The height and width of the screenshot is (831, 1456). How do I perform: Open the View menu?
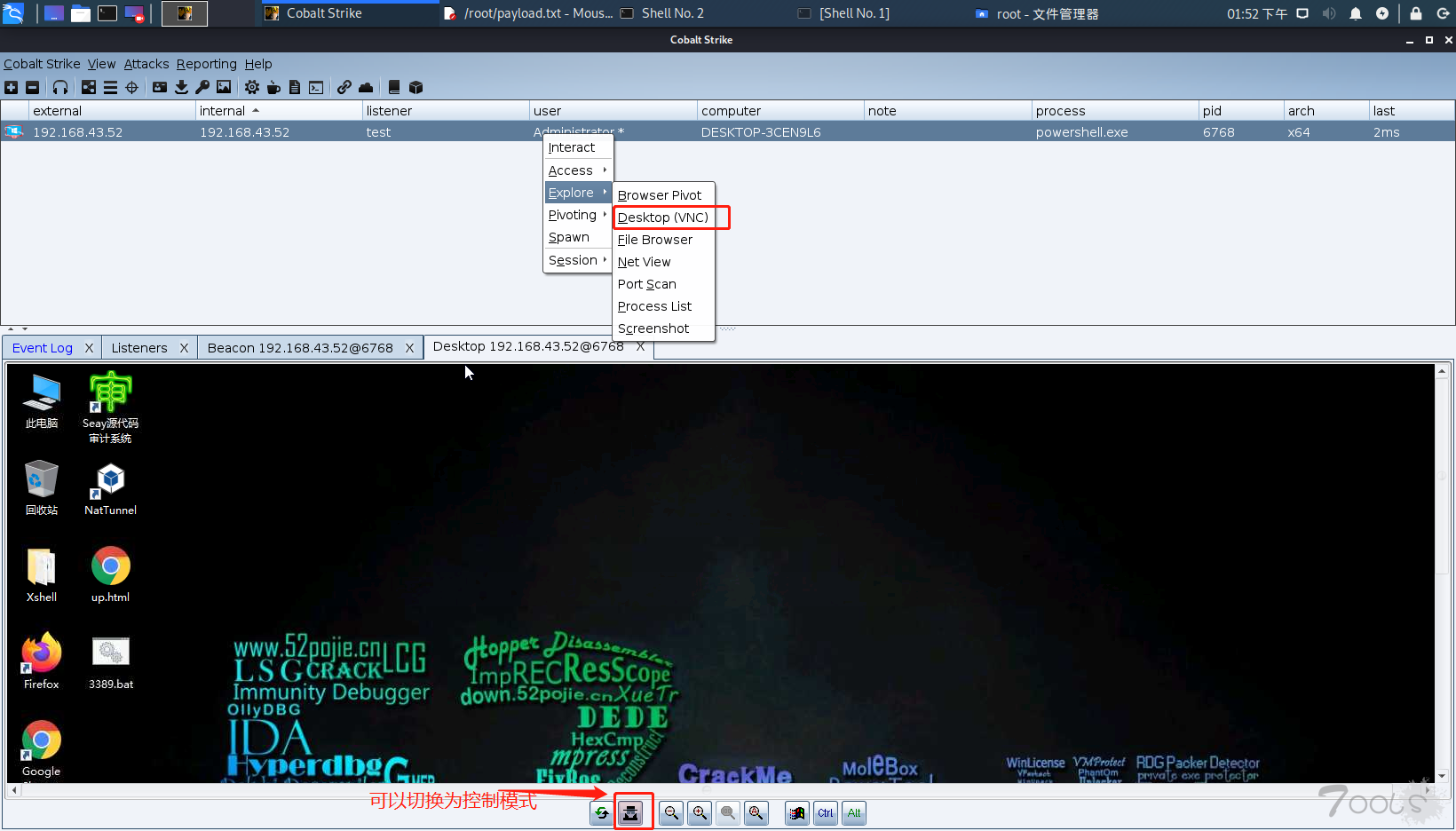pyautogui.click(x=101, y=64)
